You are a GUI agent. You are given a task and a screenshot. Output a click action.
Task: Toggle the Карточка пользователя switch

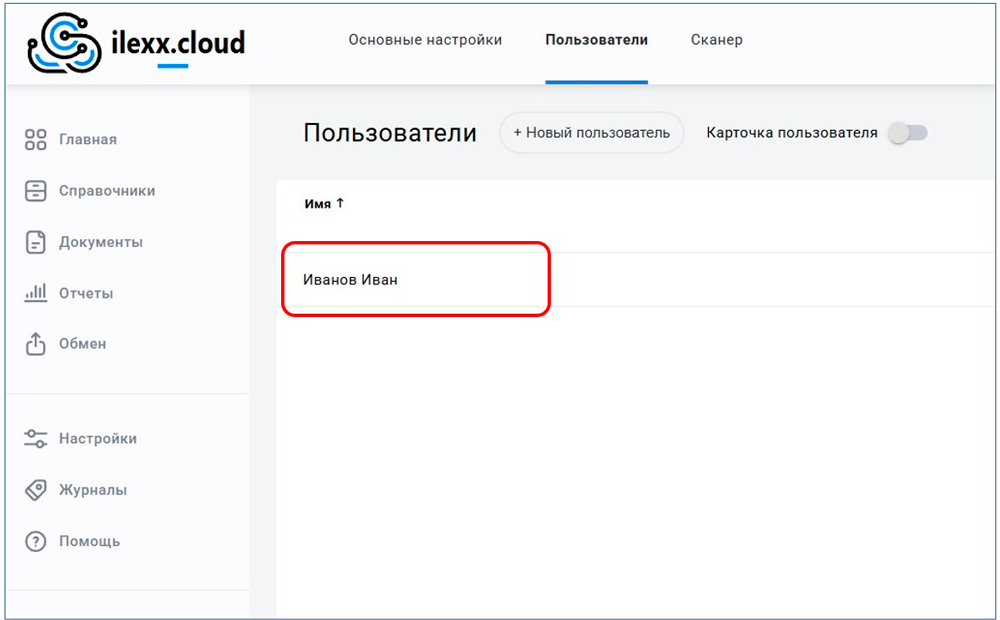pyautogui.click(x=908, y=133)
